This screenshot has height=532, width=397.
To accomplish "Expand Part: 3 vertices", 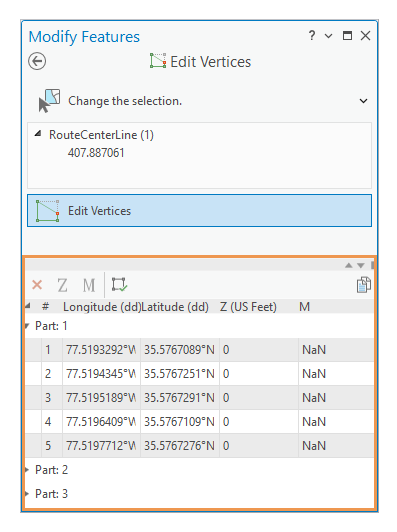I will pos(27,493).
